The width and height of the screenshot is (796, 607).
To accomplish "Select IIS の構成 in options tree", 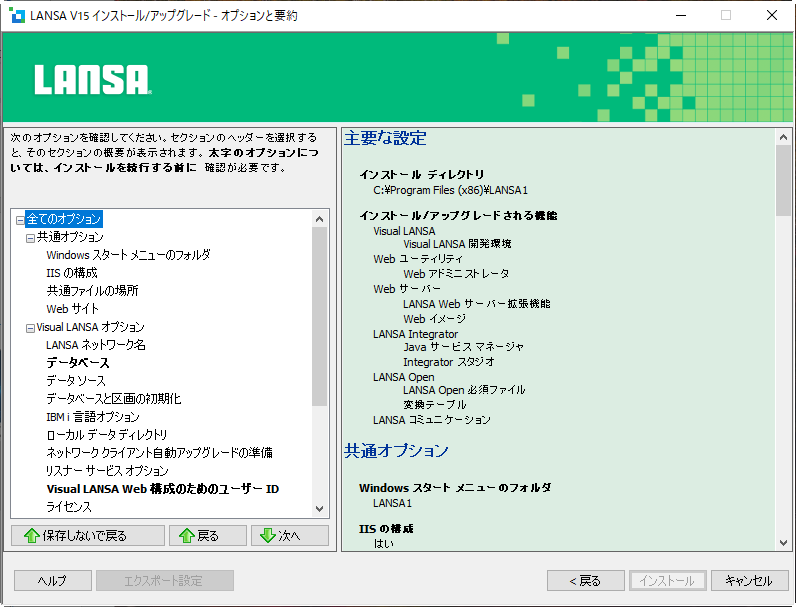I will 72,273.
